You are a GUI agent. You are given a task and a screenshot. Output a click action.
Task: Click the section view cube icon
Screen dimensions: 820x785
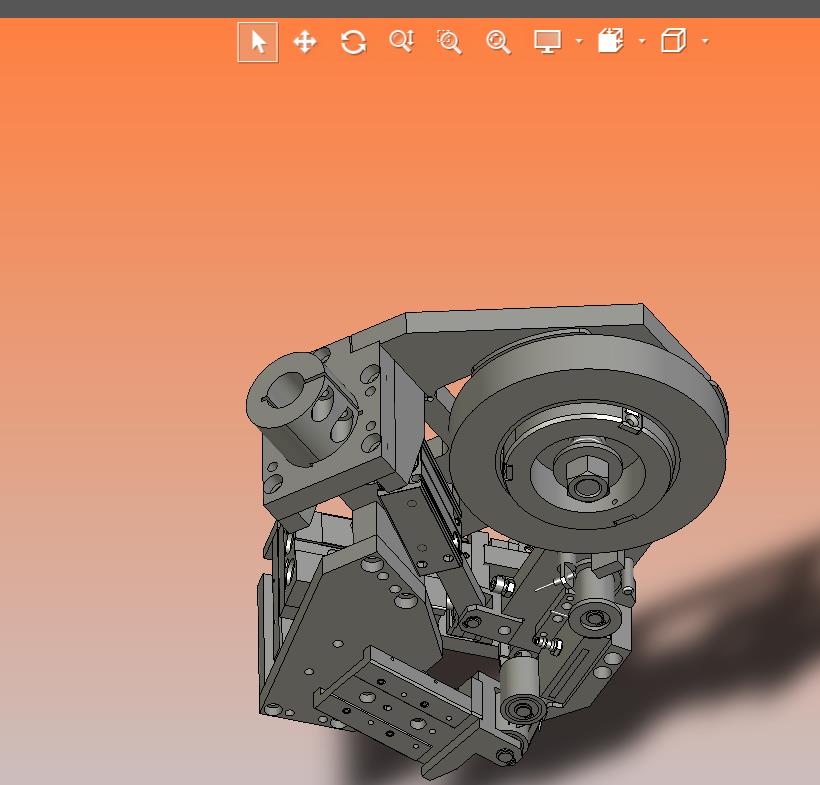611,41
